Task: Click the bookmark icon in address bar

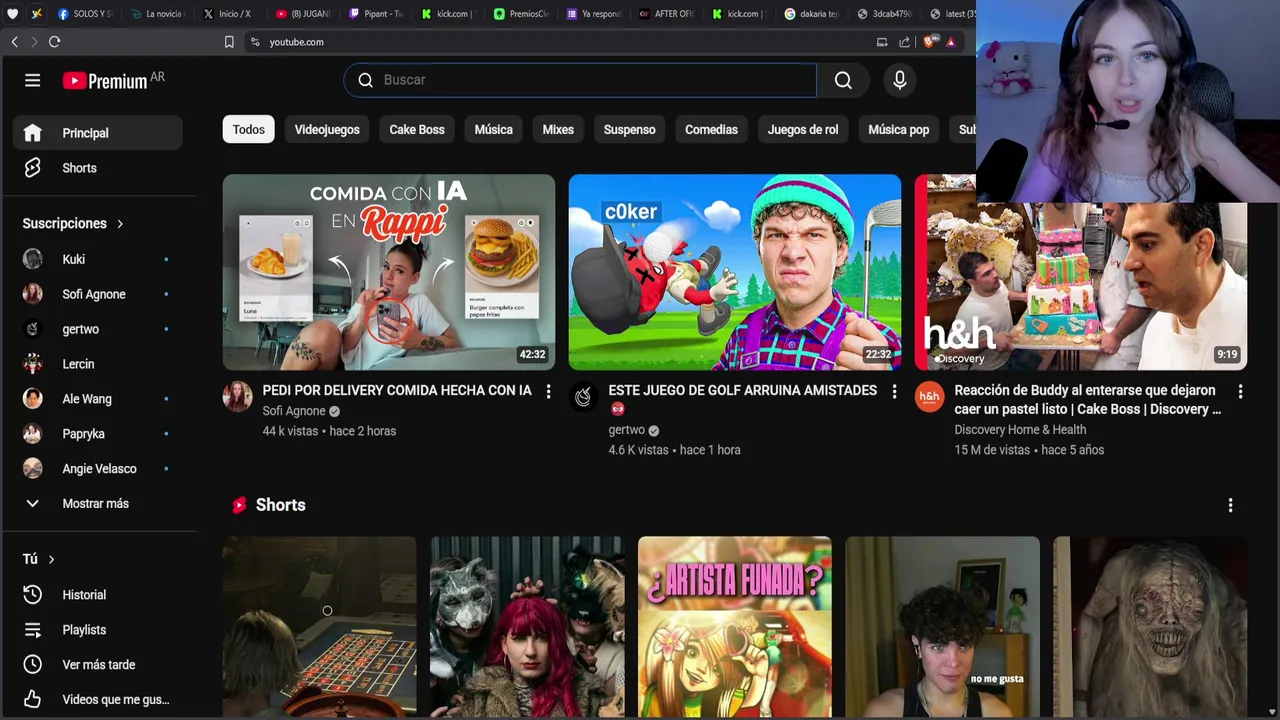Action: pyautogui.click(x=229, y=42)
